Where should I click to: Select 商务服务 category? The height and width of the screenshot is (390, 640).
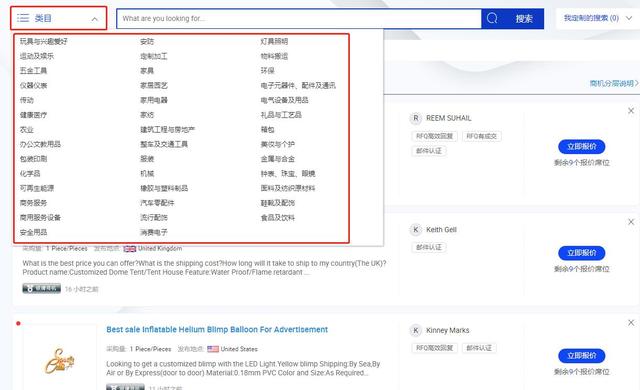33,203
